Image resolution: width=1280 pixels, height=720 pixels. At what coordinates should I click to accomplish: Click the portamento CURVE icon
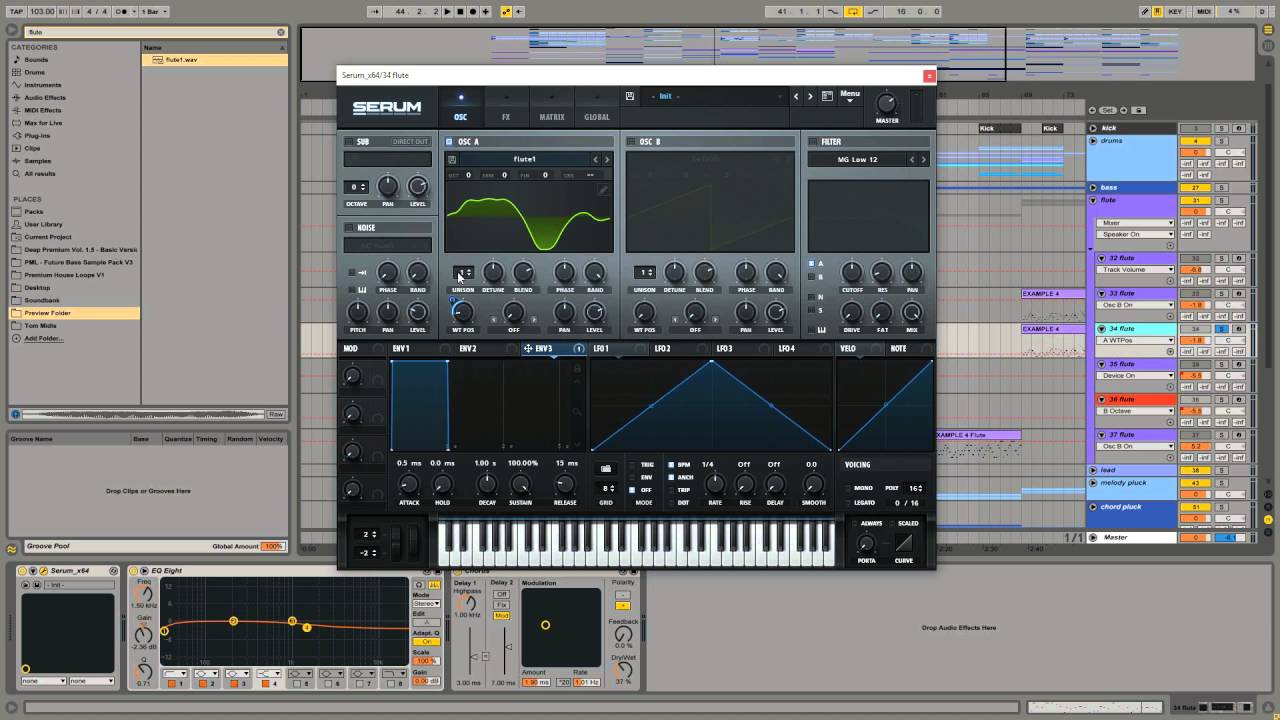[904, 543]
